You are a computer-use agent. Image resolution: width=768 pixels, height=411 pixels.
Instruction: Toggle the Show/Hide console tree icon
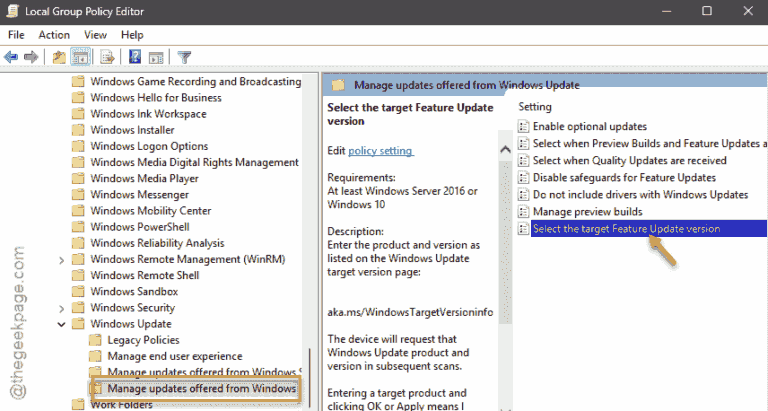click(x=81, y=57)
